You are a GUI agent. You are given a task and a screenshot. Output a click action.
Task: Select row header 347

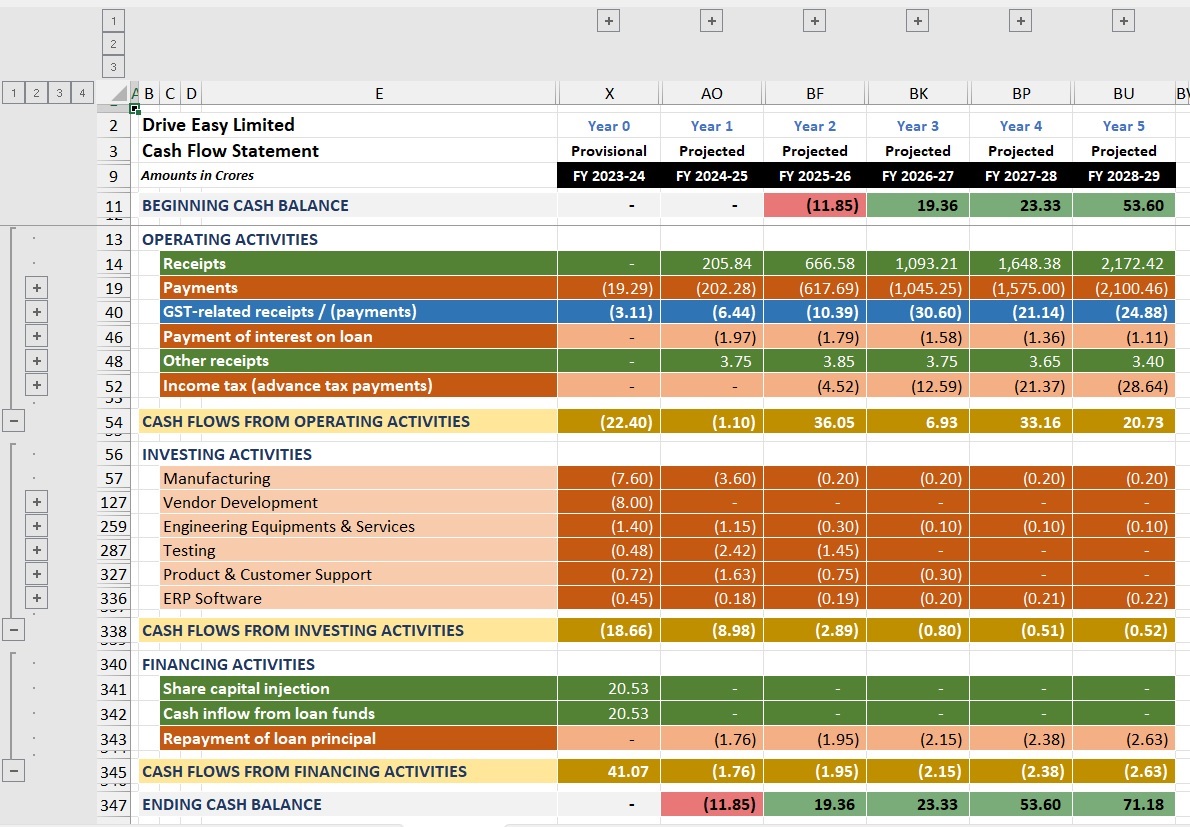pyautogui.click(x=114, y=805)
